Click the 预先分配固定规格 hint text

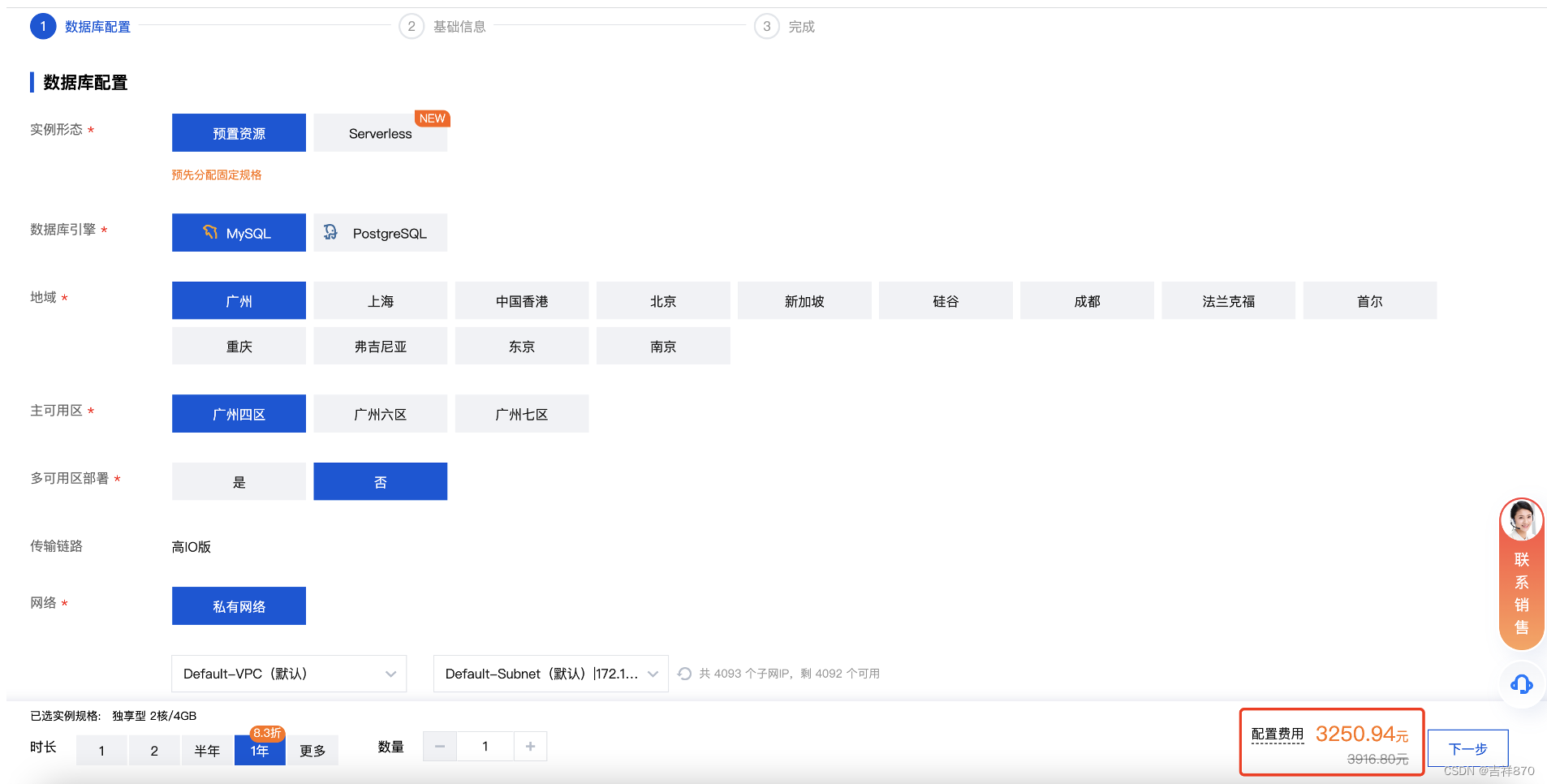pos(217,174)
